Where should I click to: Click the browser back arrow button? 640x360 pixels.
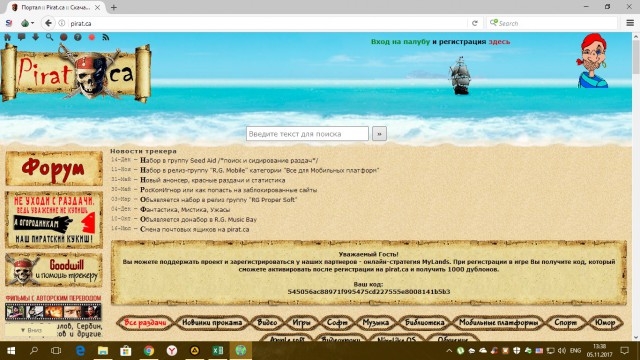(x=48, y=23)
